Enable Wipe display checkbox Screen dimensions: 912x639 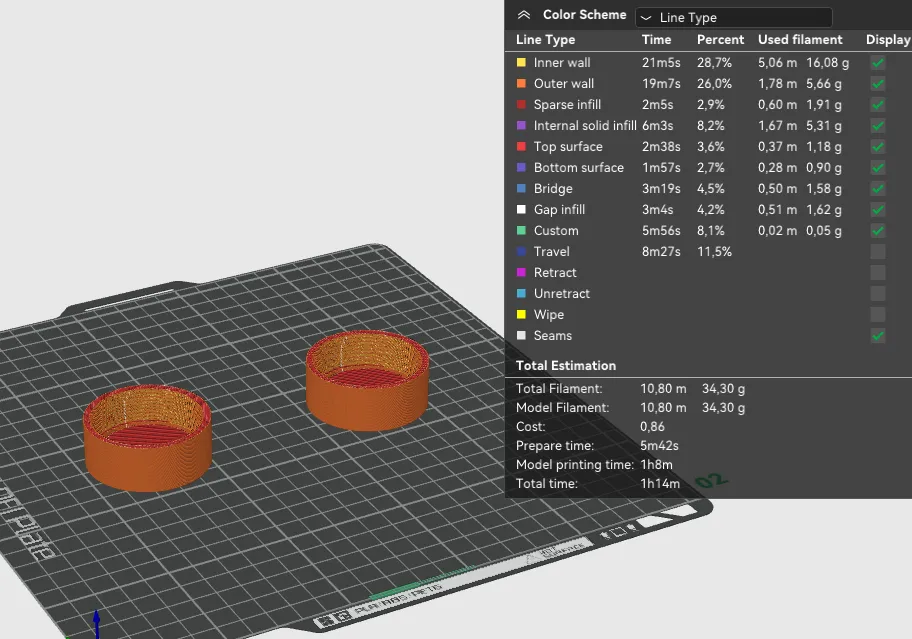[x=878, y=315]
